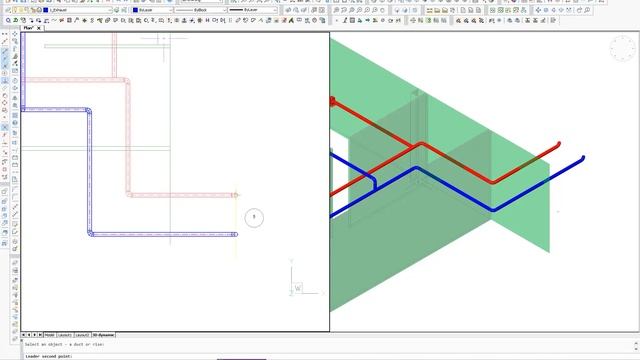Click the highlighted cross icon in left toolbar

pyautogui.click(x=4, y=128)
